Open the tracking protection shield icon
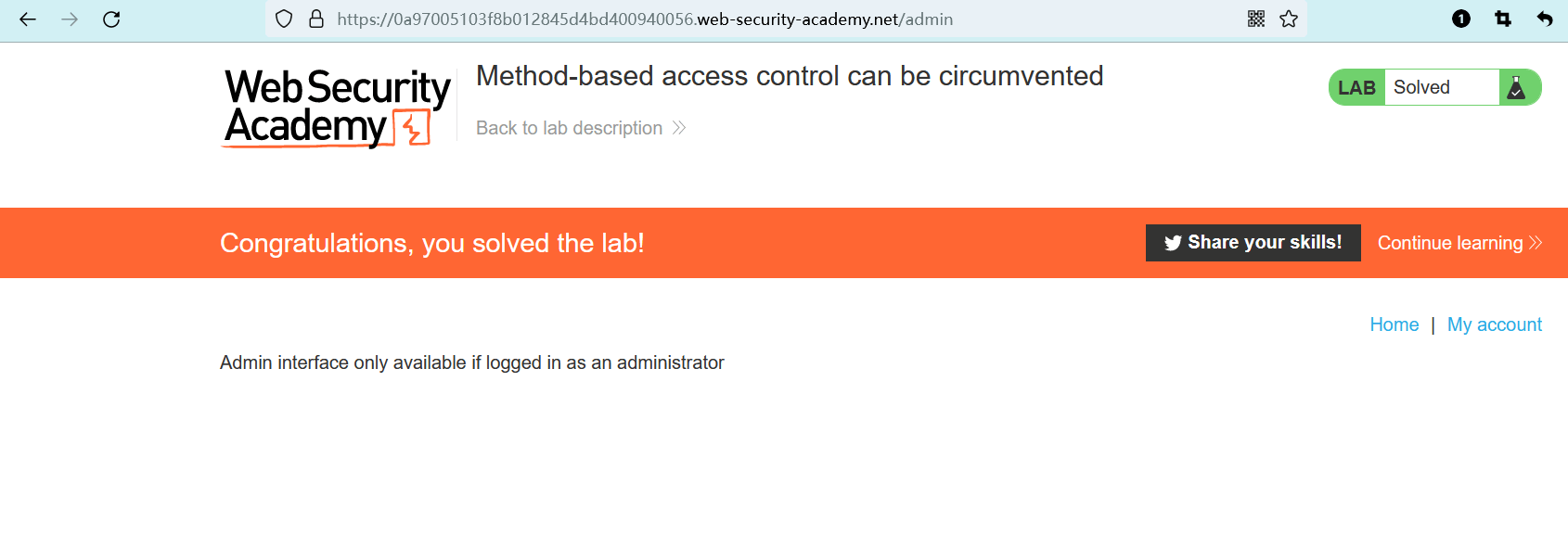The image size is (1568, 547). tap(285, 19)
